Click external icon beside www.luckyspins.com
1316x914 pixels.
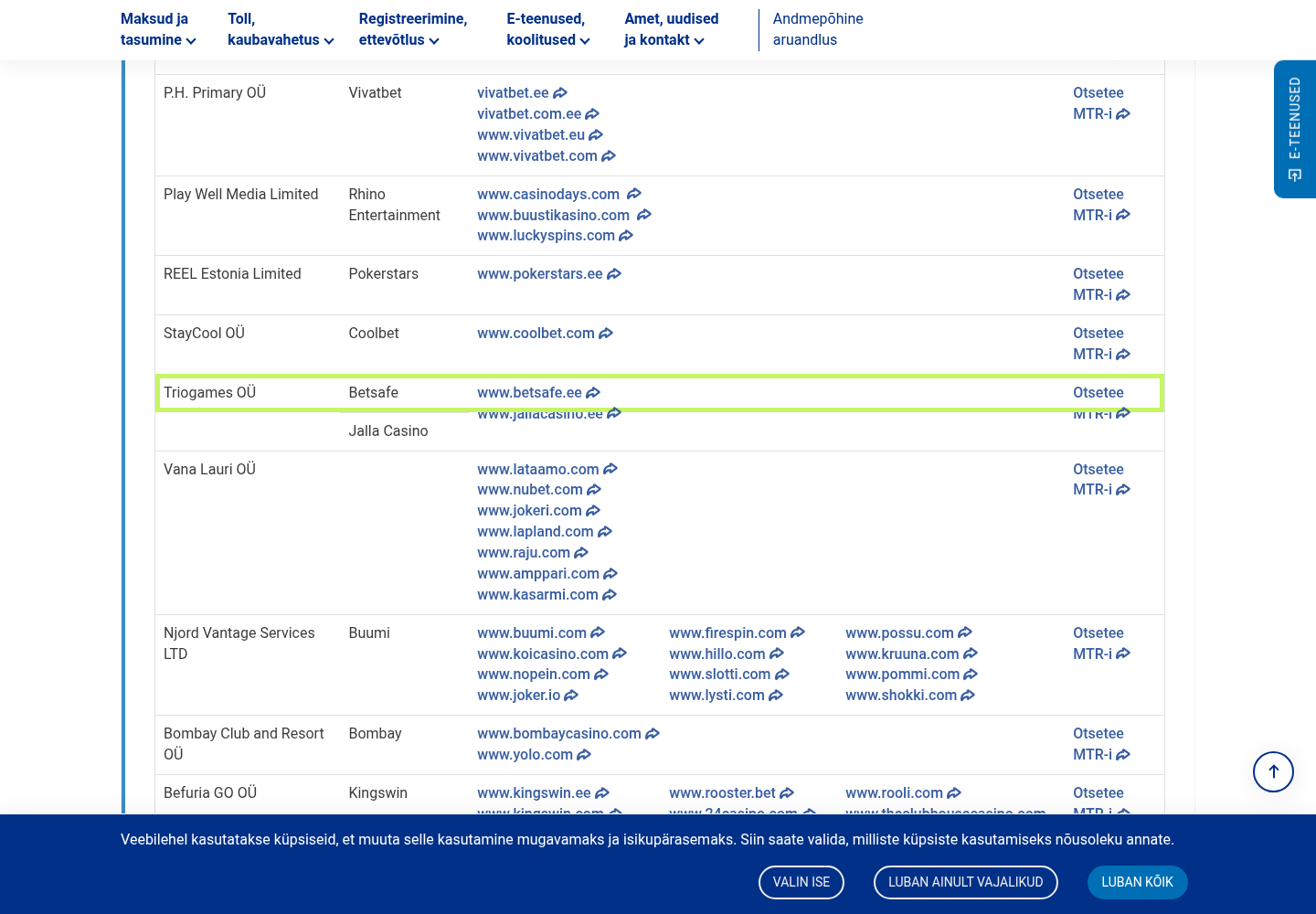[x=626, y=236]
